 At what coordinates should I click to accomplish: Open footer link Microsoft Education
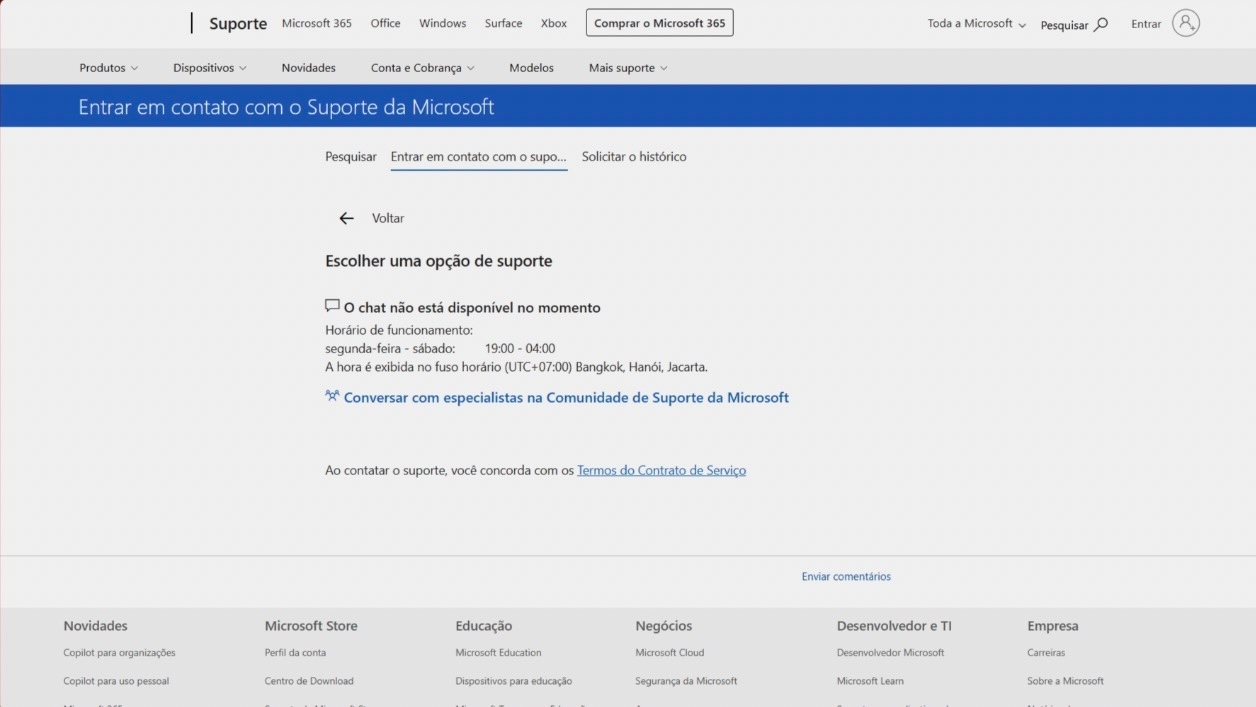coord(498,653)
